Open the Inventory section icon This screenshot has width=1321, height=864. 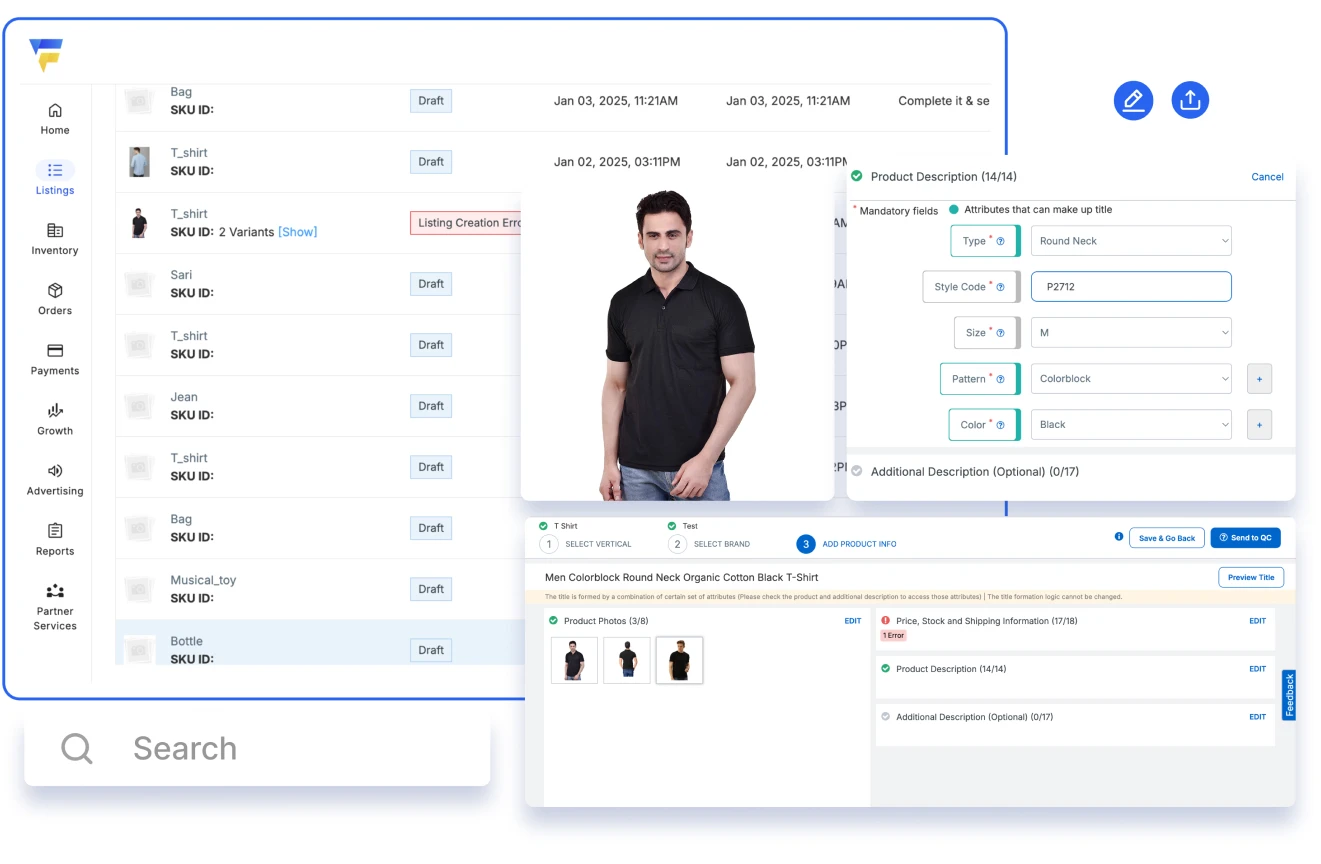coord(55,230)
